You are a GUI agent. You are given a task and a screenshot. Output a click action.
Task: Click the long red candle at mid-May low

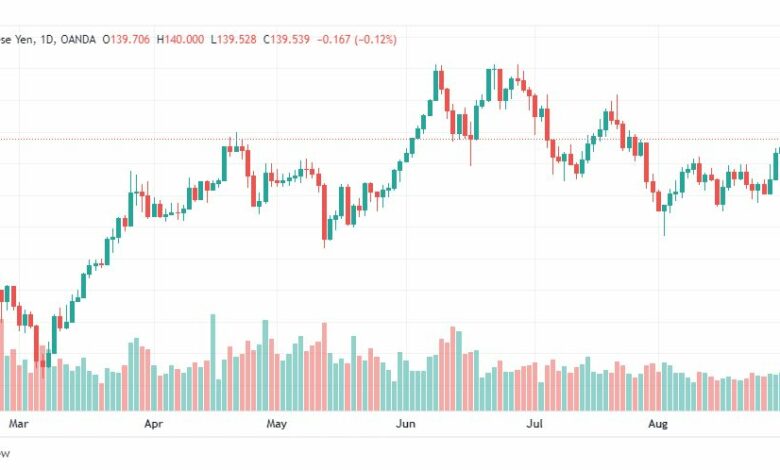click(x=324, y=212)
